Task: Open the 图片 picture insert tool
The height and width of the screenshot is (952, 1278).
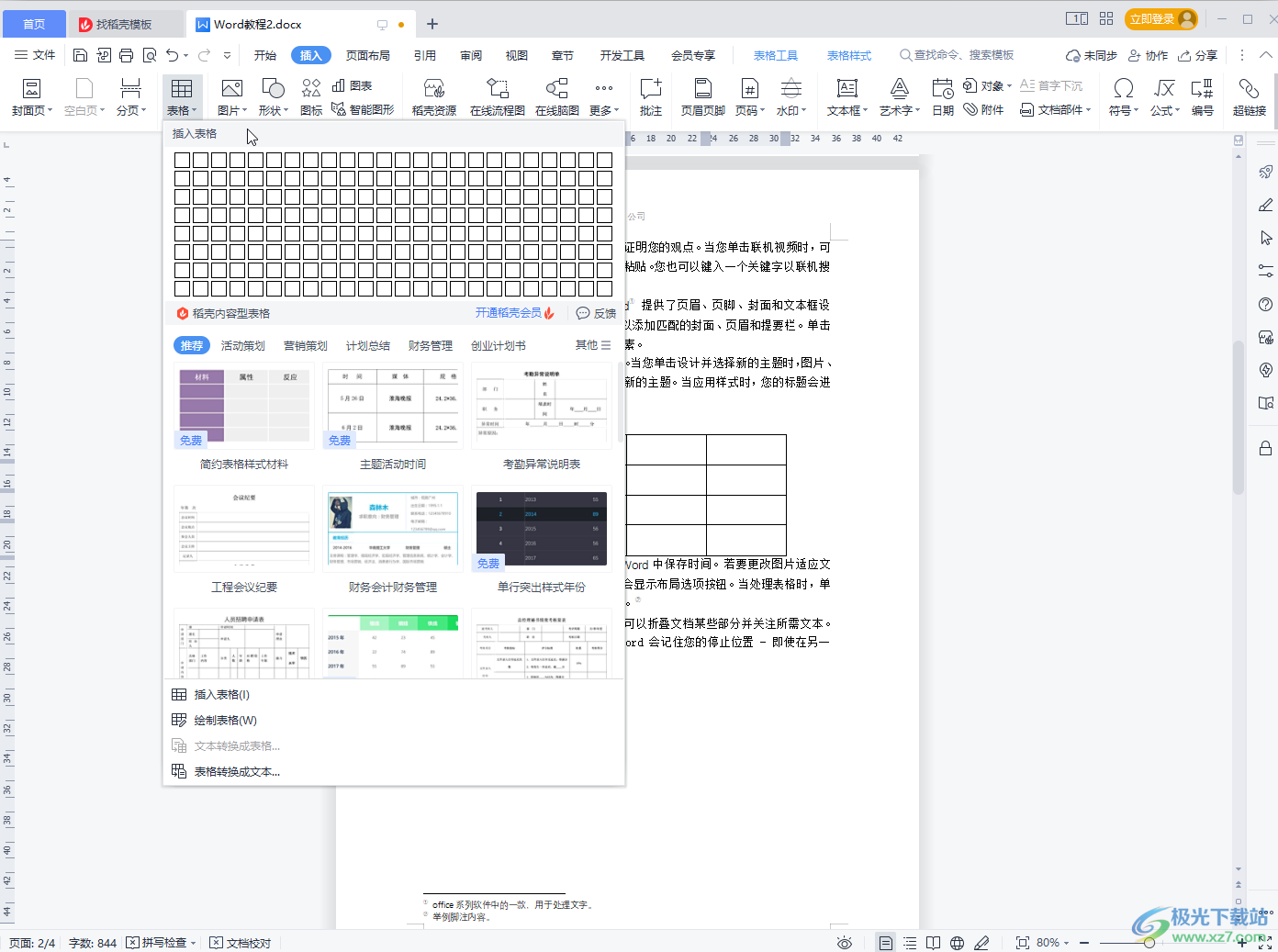Action: [x=232, y=97]
